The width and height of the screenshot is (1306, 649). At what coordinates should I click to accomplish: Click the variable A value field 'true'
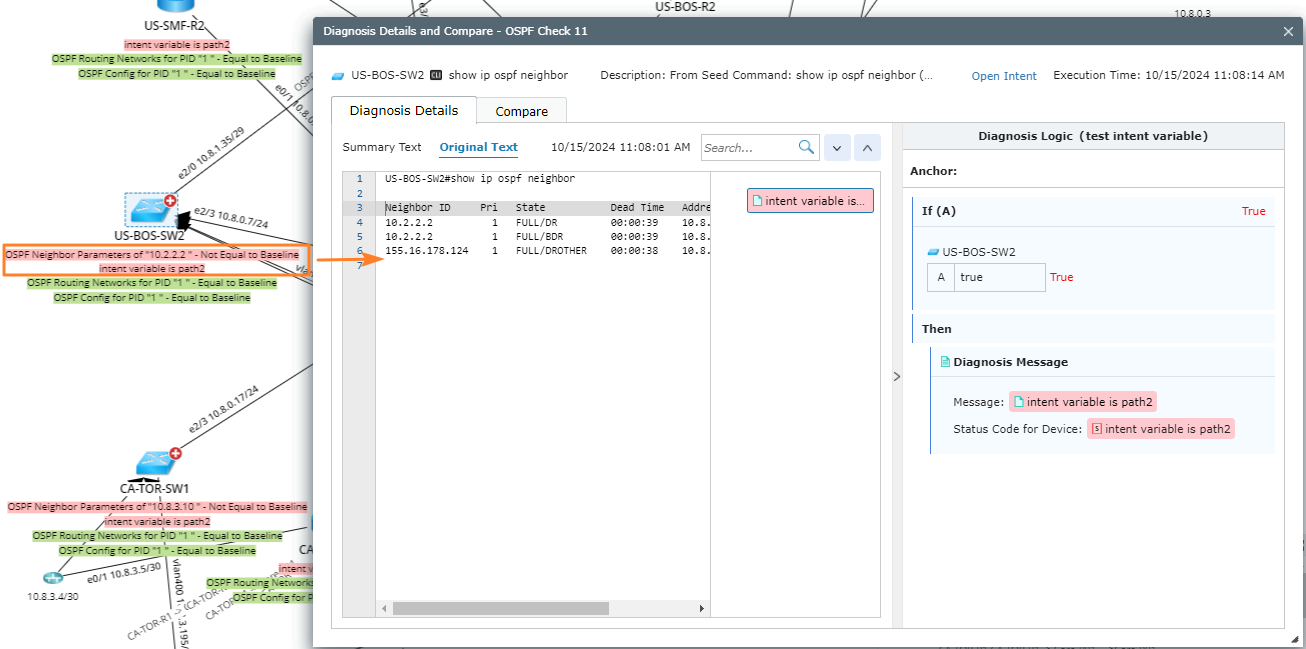pyautogui.click(x=999, y=277)
